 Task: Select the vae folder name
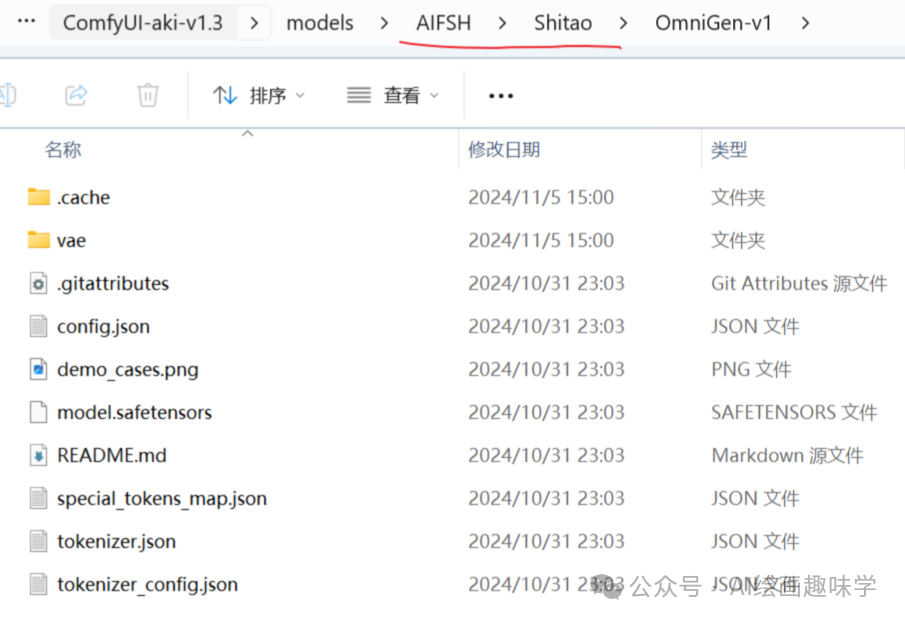coord(72,241)
